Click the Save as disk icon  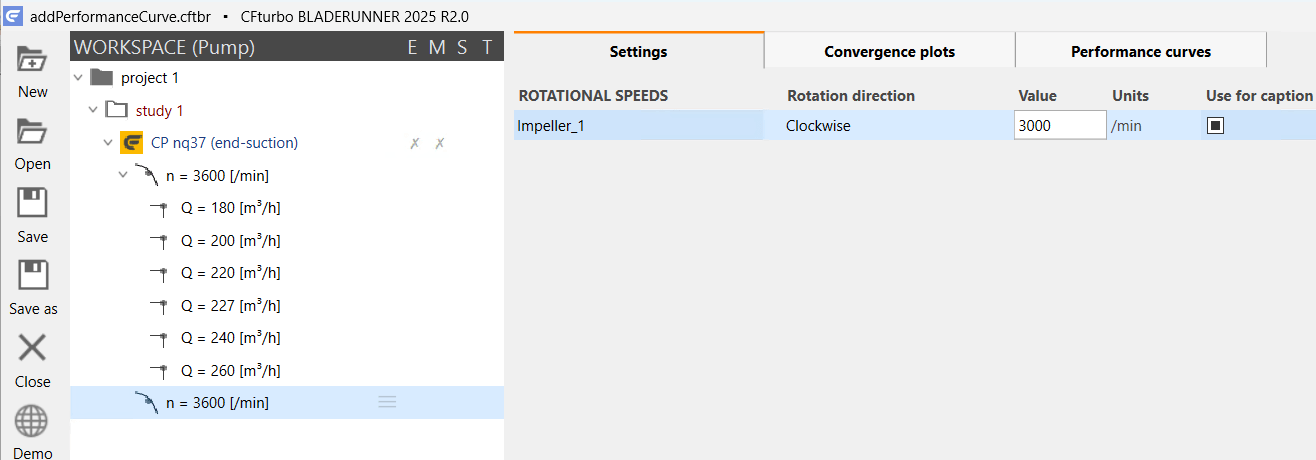(33, 276)
